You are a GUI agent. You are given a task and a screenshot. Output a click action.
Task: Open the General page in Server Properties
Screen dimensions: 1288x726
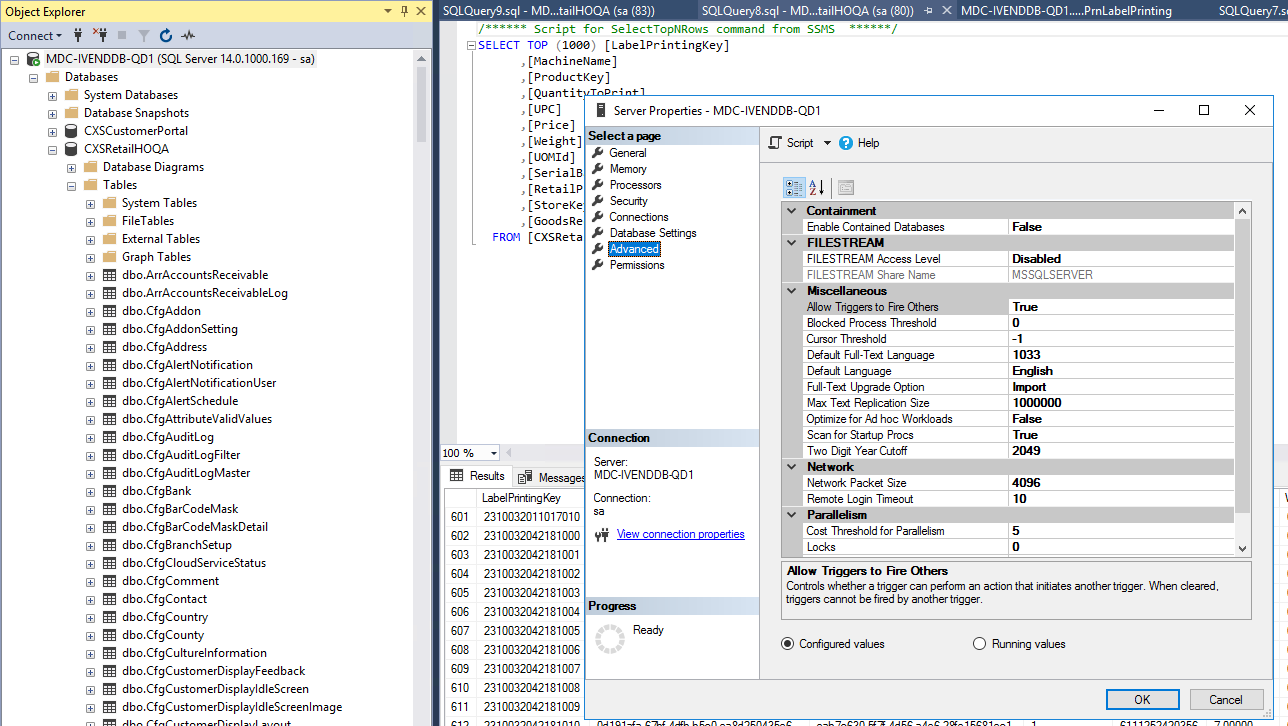coord(627,153)
